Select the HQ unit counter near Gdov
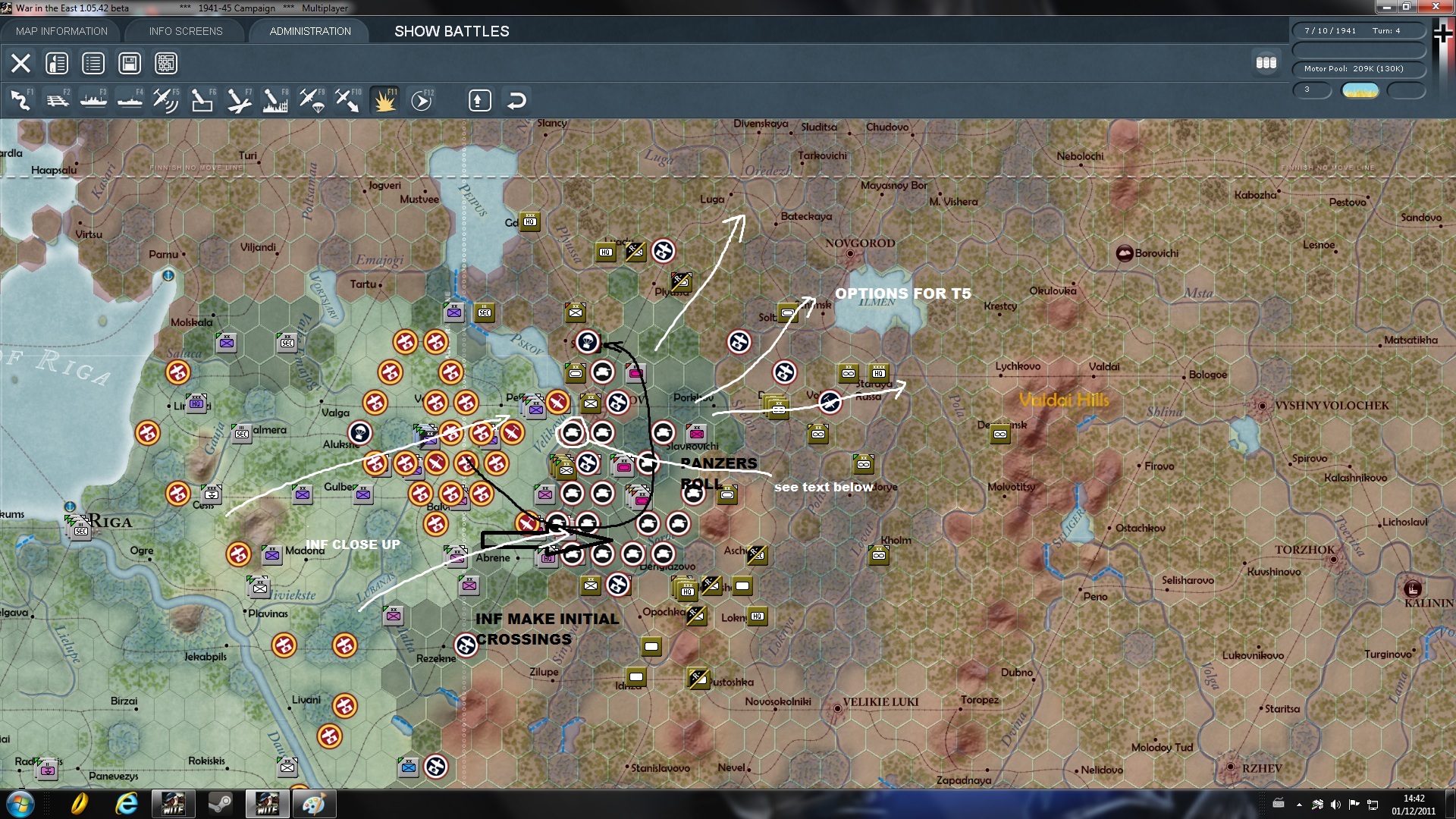 pos(530,221)
